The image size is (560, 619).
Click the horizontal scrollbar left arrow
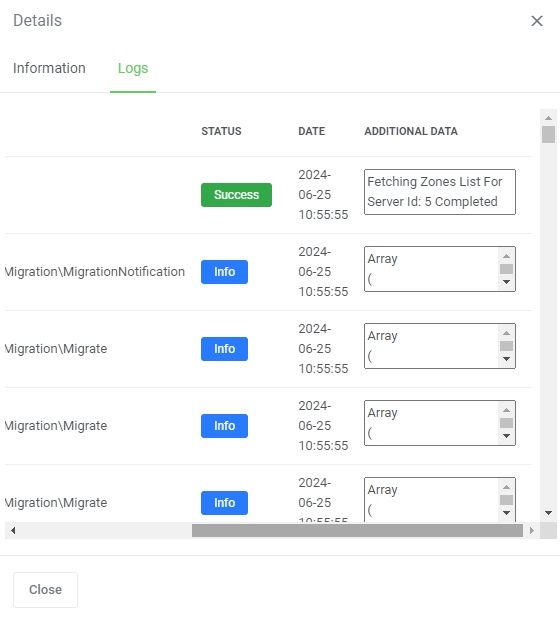pyautogui.click(x=13, y=530)
